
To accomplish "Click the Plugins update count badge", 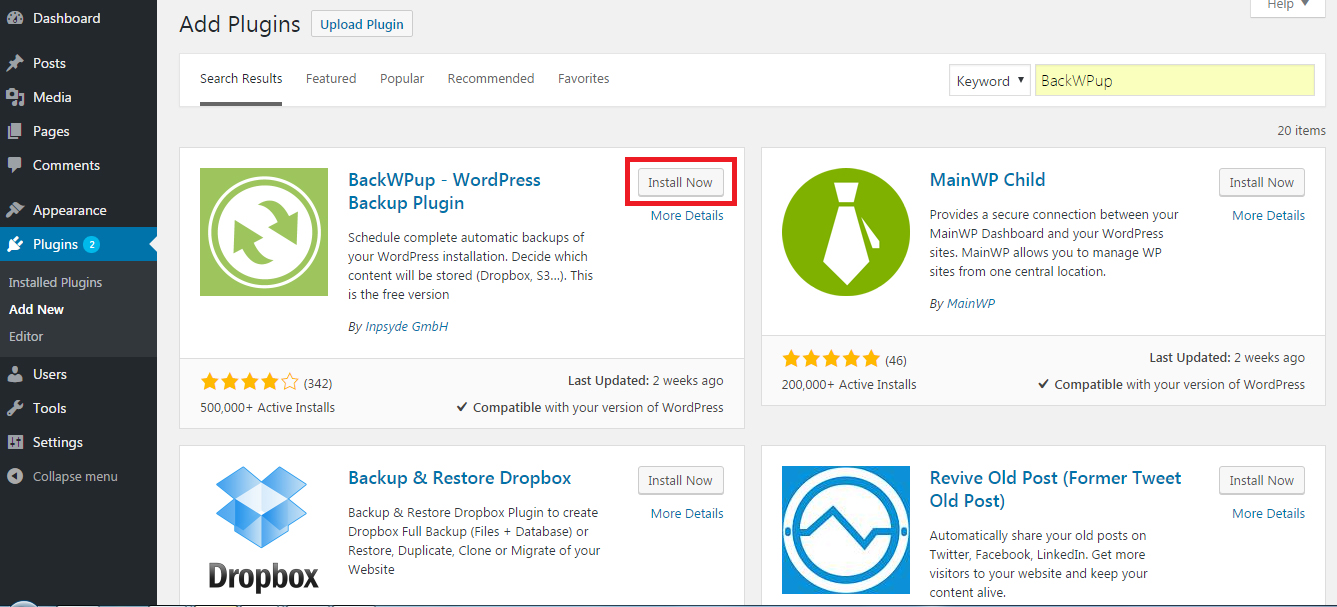I will pos(91,244).
